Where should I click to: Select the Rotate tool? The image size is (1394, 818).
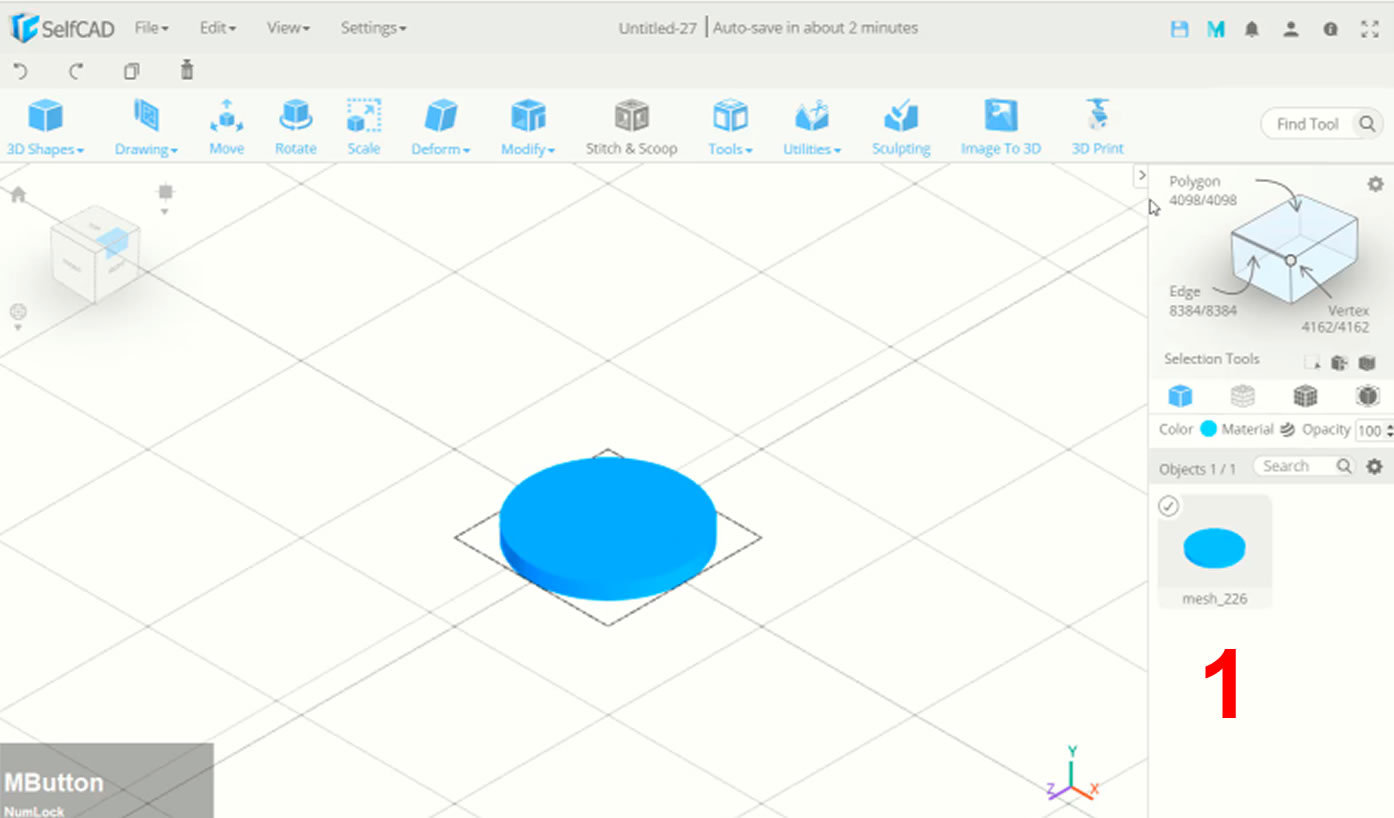point(295,127)
